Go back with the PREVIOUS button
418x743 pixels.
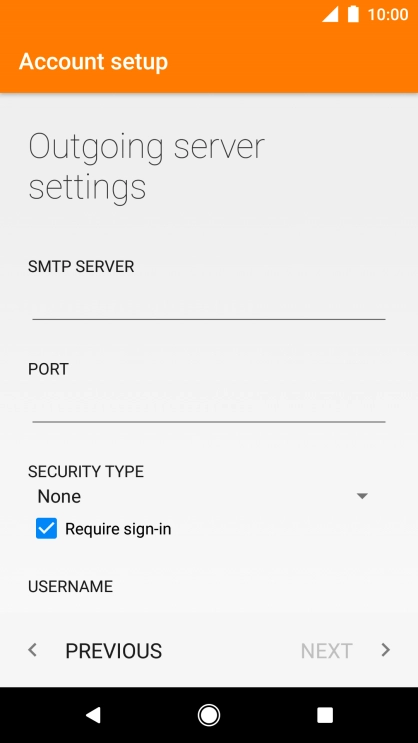(114, 651)
